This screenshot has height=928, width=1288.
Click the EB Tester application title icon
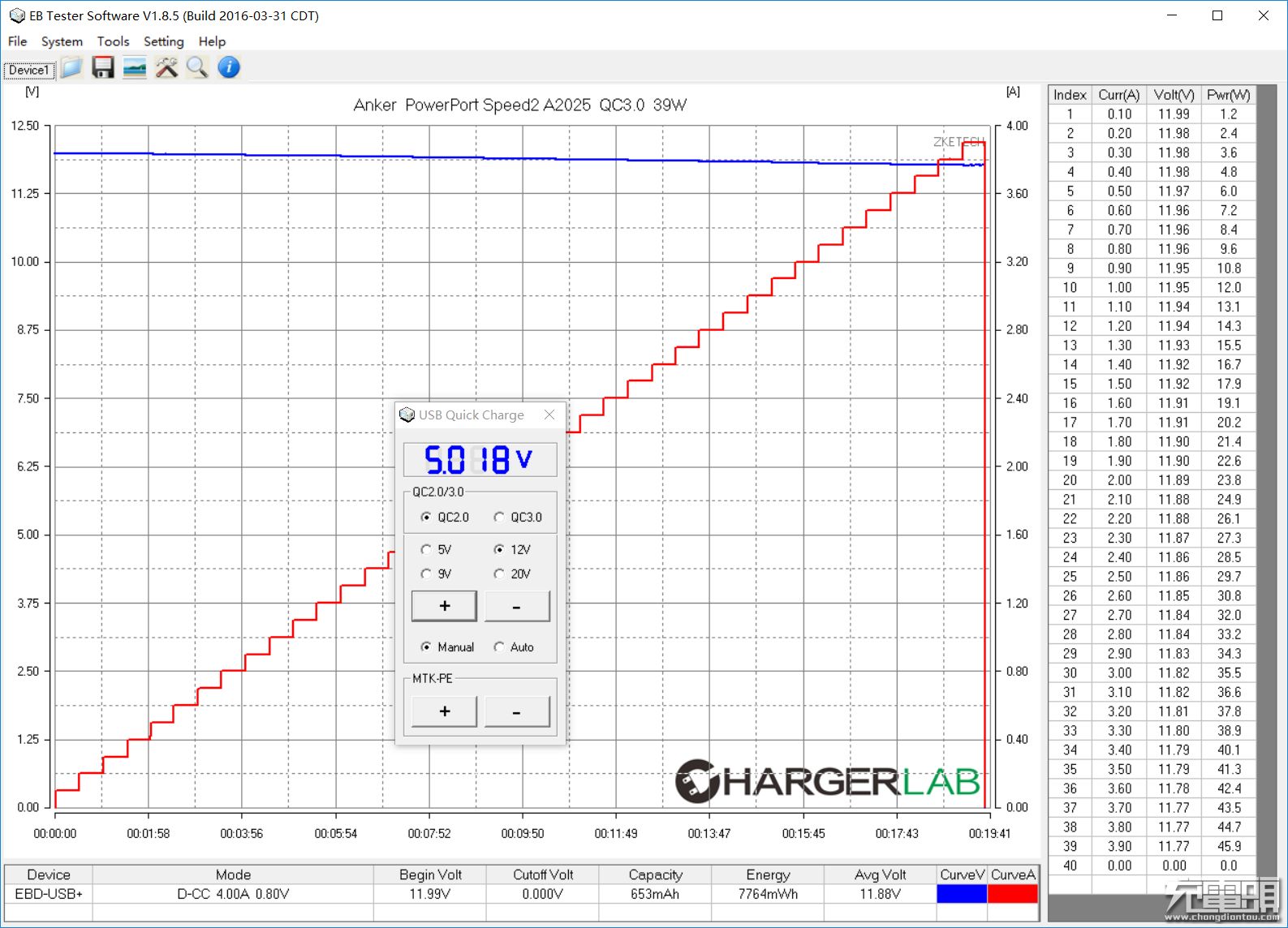(x=16, y=15)
